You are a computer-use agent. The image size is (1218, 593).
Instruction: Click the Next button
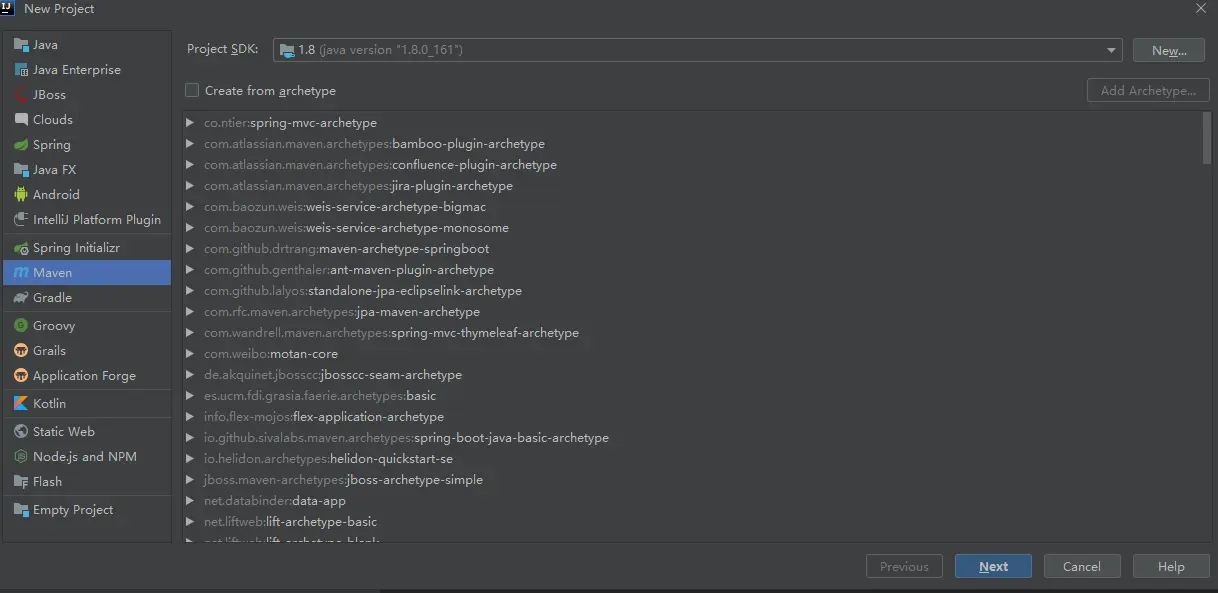click(x=993, y=567)
